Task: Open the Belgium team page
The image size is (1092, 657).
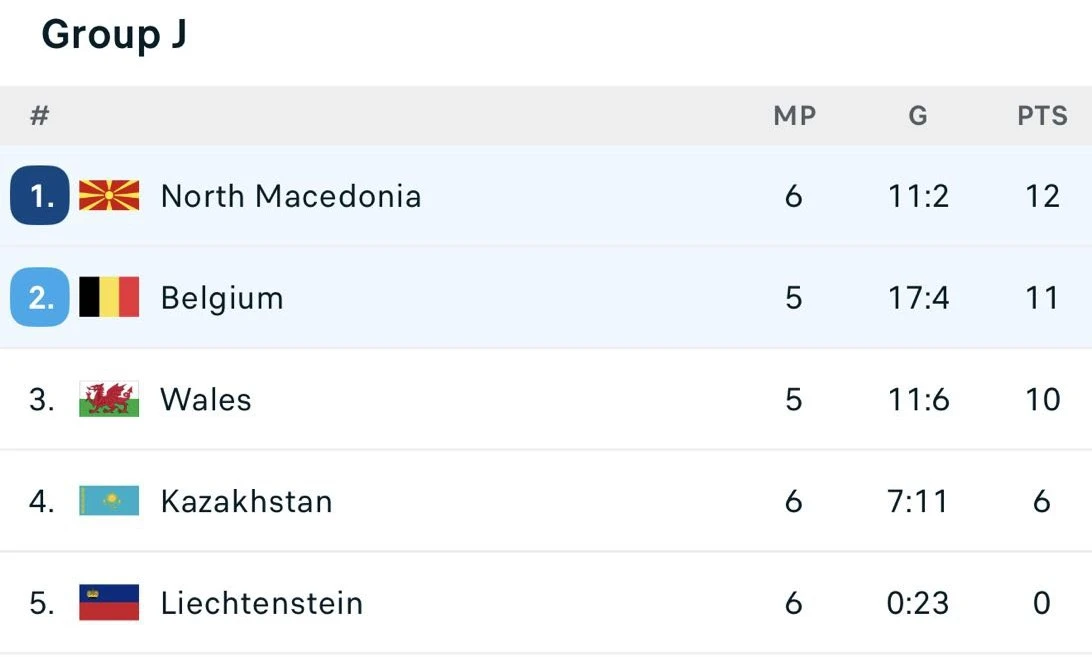Action: pyautogui.click(x=222, y=298)
